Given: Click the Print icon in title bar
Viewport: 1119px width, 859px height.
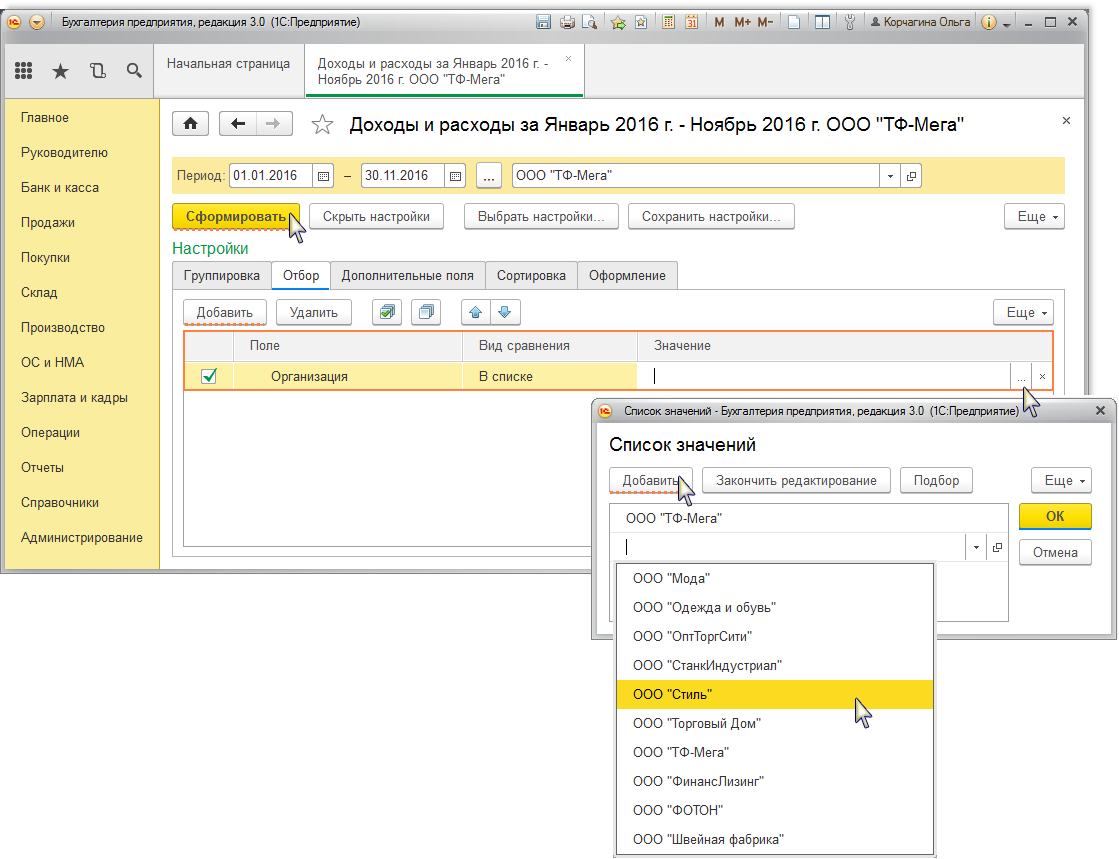Looking at the screenshot, I should [567, 22].
